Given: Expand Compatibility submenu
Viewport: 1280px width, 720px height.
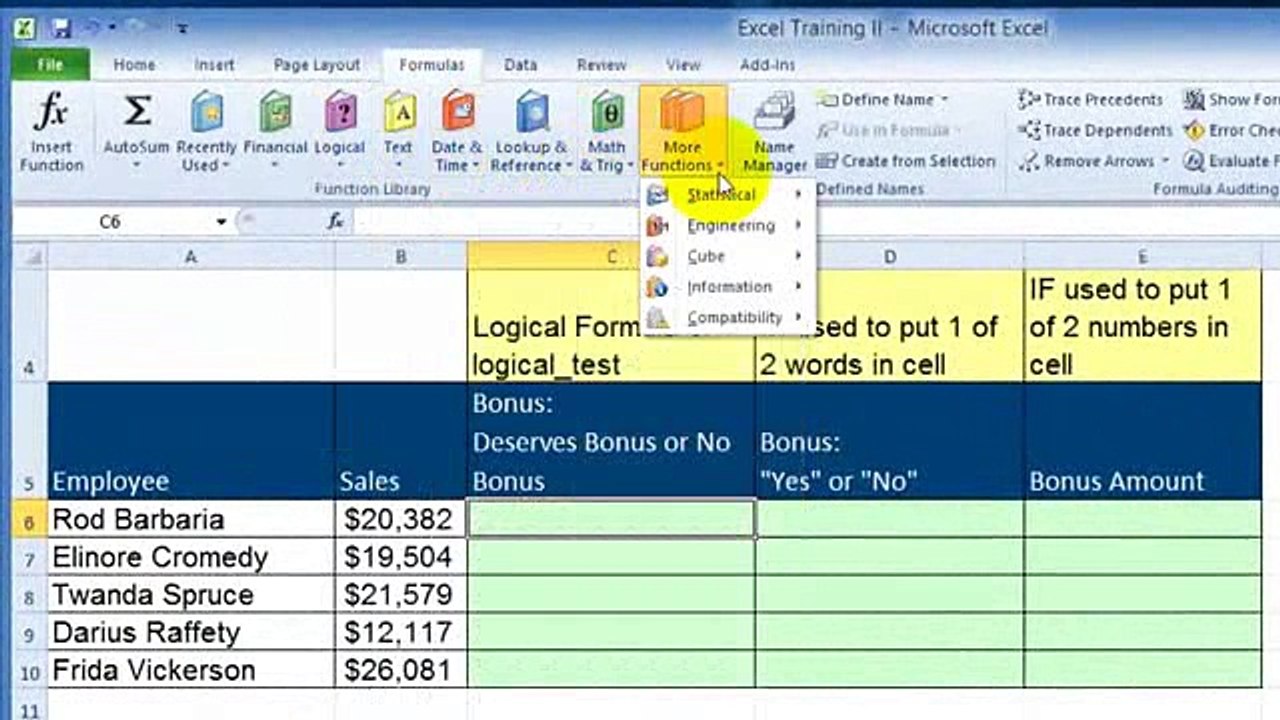Looking at the screenshot, I should pos(727,318).
